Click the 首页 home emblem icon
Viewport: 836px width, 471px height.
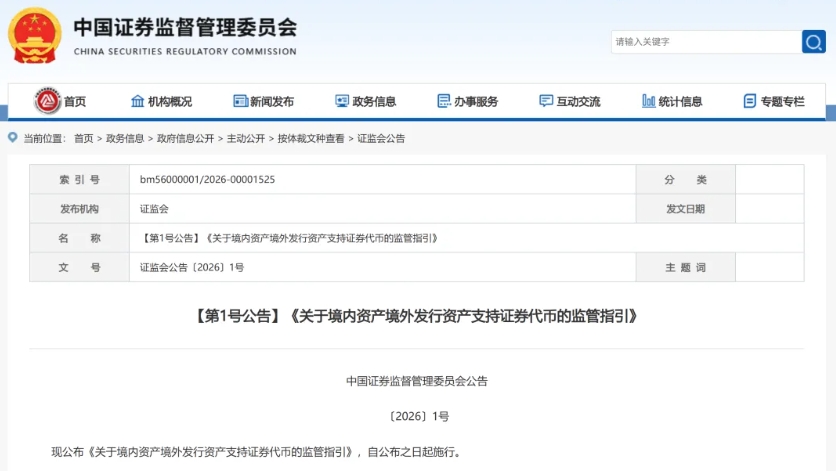48,101
